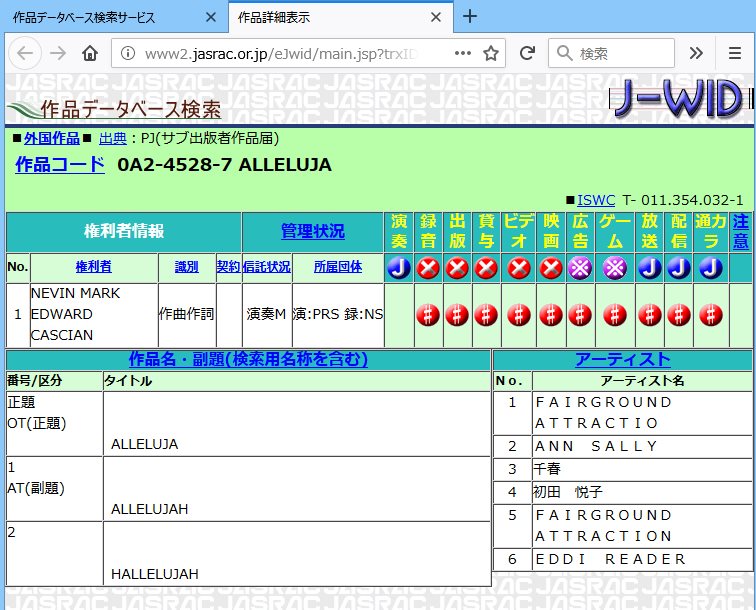Open the browser hamburger menu

point(735,53)
